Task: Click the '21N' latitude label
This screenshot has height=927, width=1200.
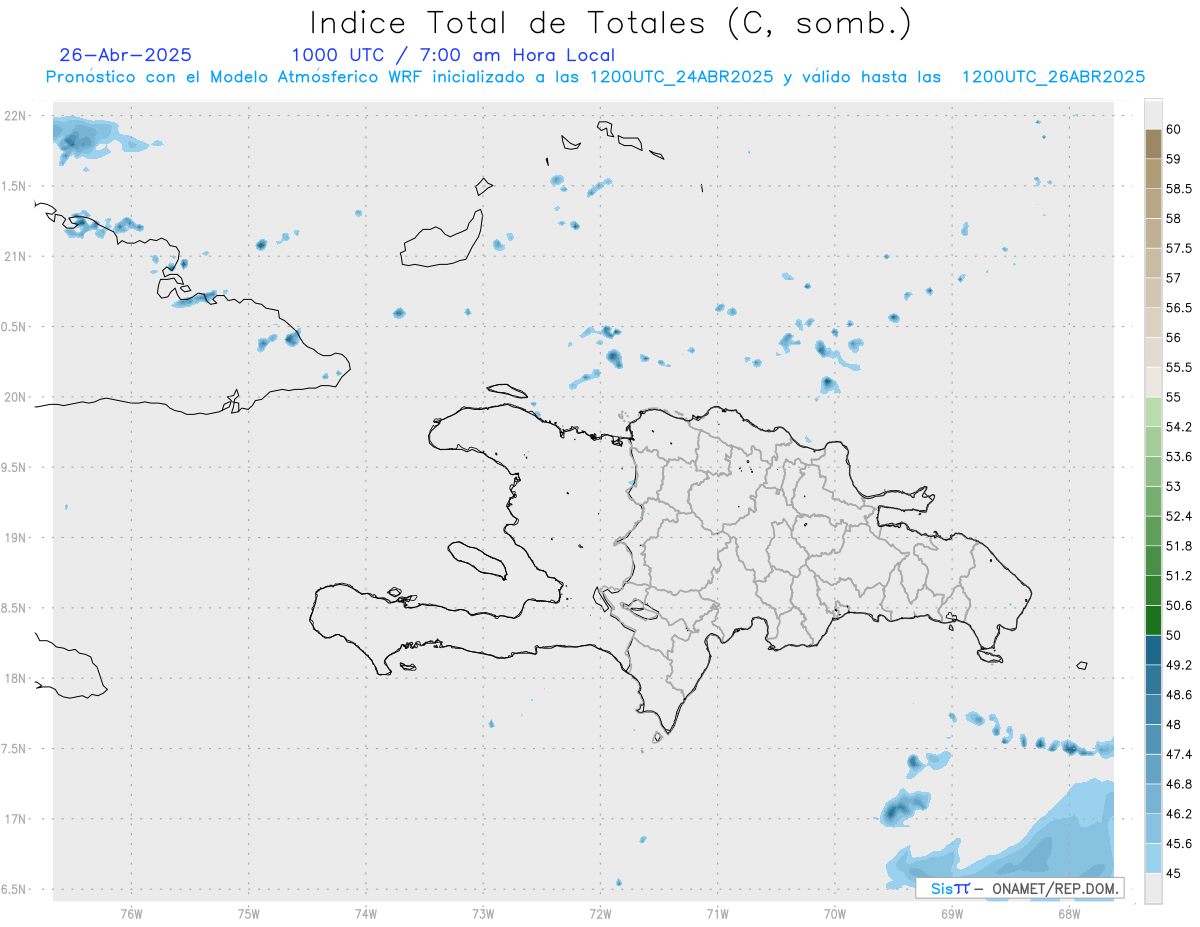Action: (x=17, y=256)
